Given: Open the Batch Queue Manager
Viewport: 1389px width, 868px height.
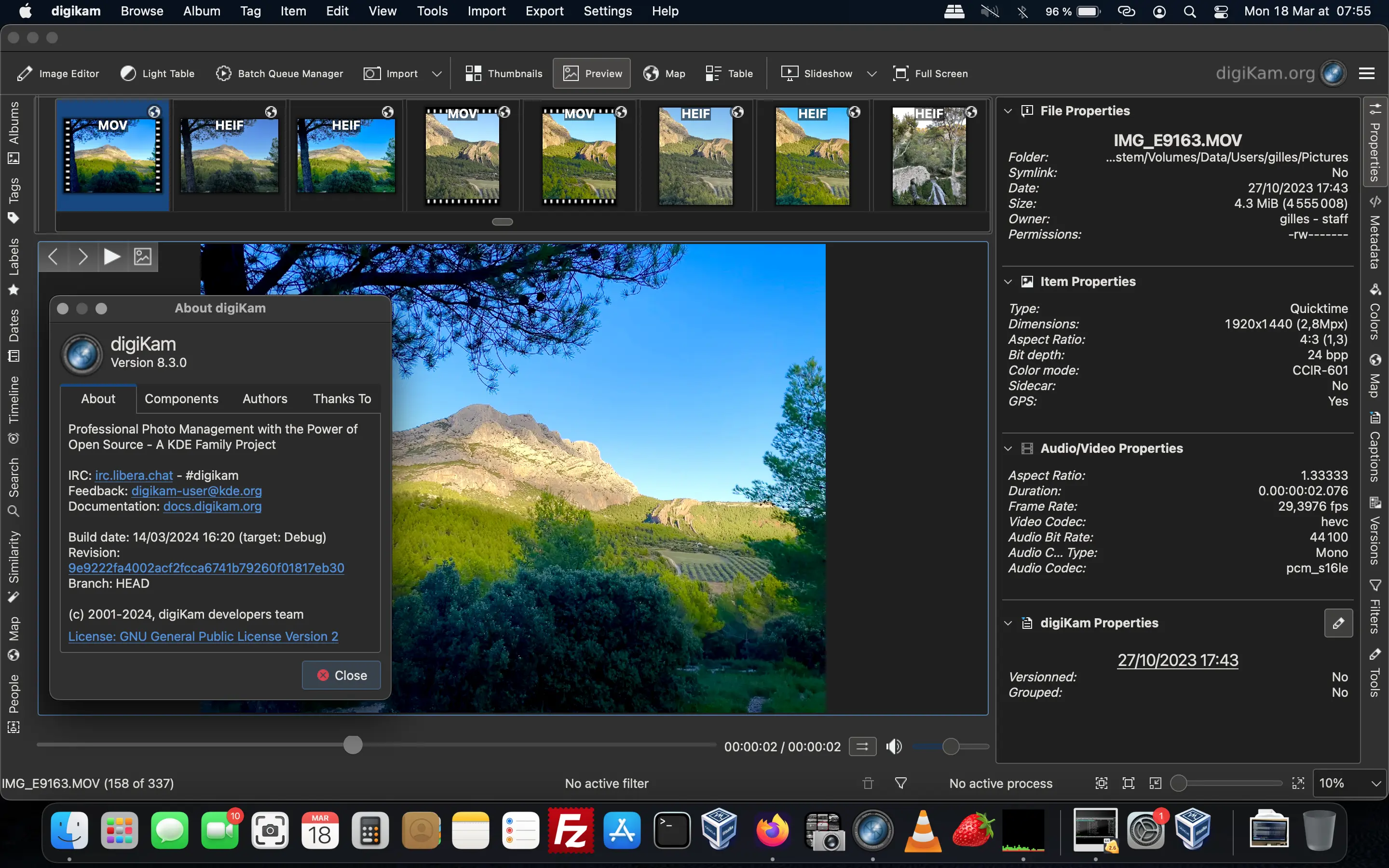Looking at the screenshot, I should 280,73.
